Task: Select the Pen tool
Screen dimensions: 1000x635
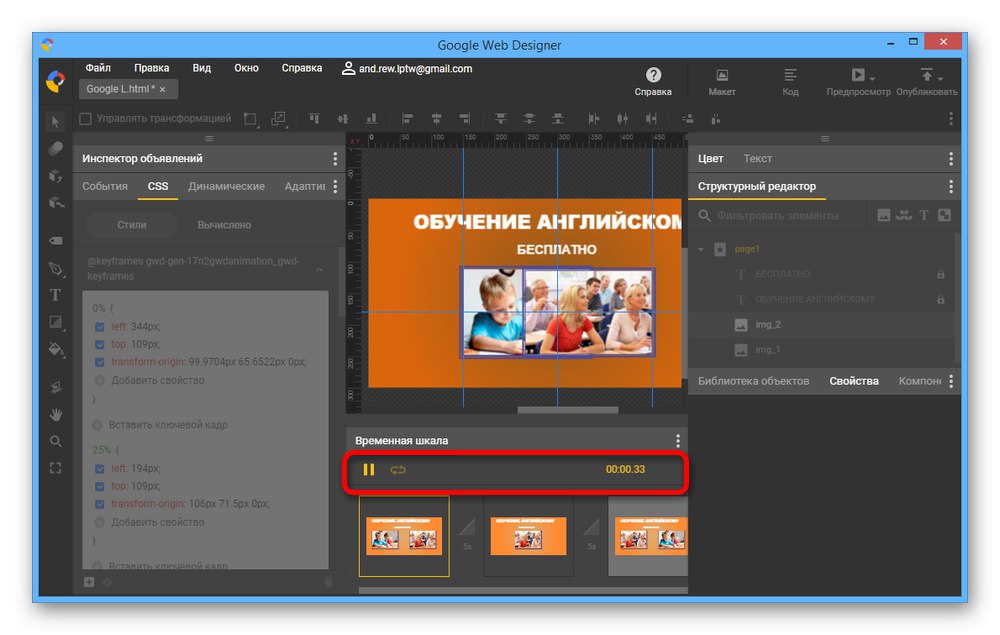Action: click(55, 268)
